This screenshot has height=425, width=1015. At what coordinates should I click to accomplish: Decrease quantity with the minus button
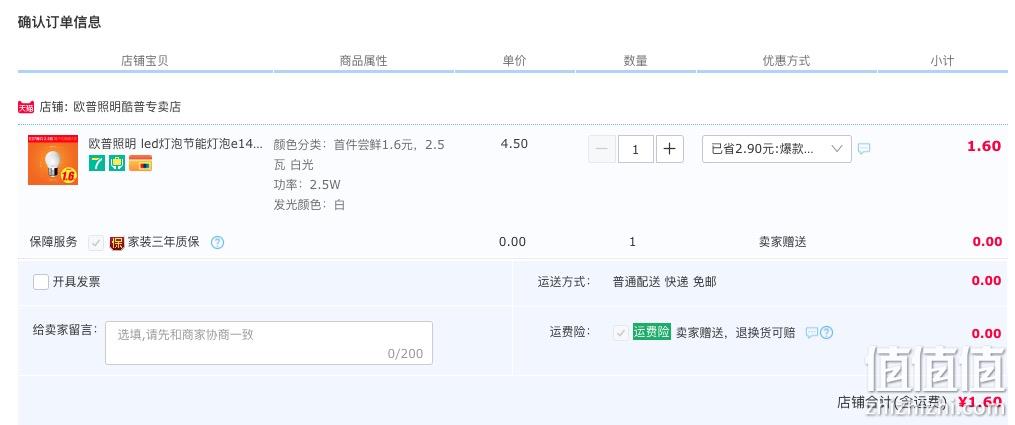point(601,149)
